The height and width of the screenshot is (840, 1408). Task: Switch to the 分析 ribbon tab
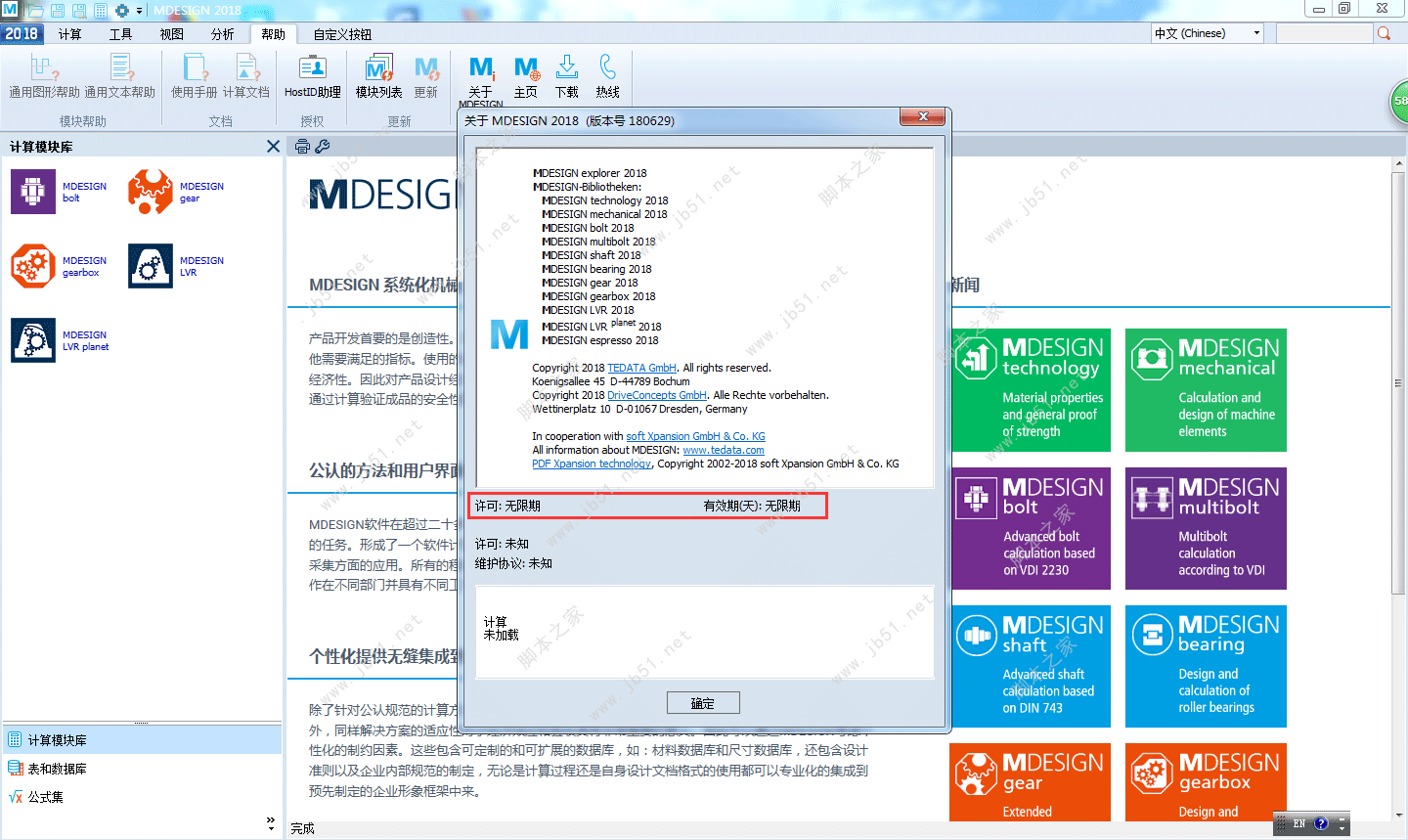[x=222, y=34]
